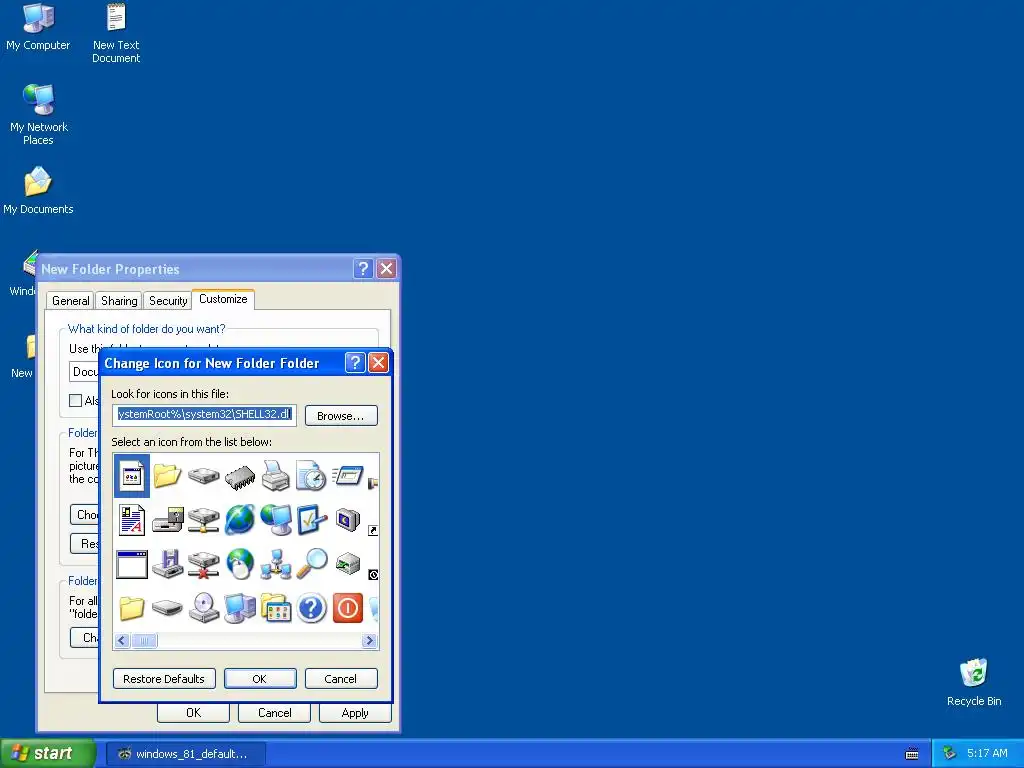
Task: Close the Change Icon dialog with X
Action: 379,362
